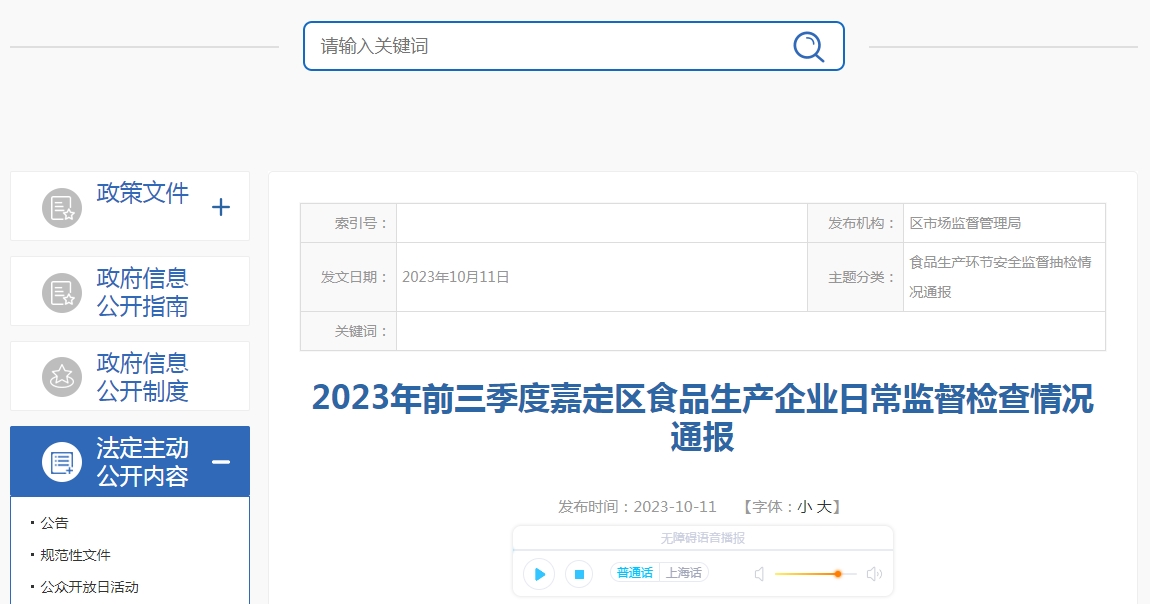Image resolution: width=1150 pixels, height=604 pixels.
Task: Click the 政府信息公开制度 star icon
Action: 62,377
